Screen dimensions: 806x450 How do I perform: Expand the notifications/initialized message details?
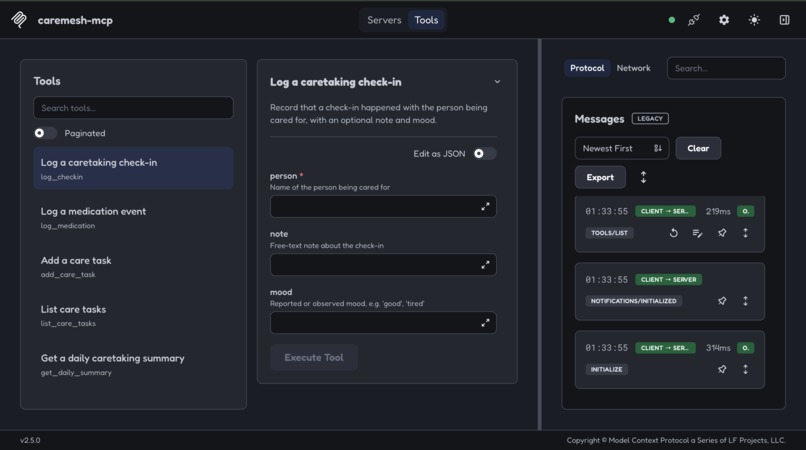click(745, 301)
